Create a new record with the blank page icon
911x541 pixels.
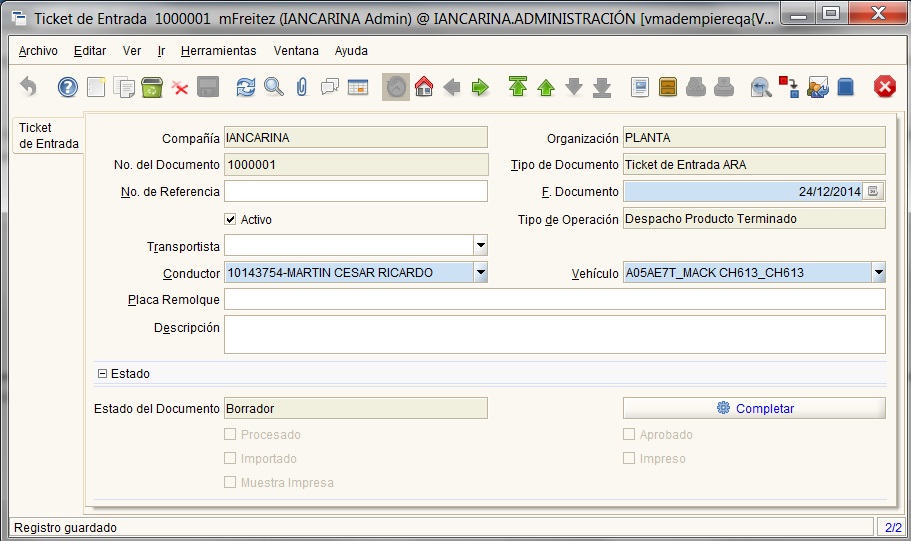coord(96,87)
